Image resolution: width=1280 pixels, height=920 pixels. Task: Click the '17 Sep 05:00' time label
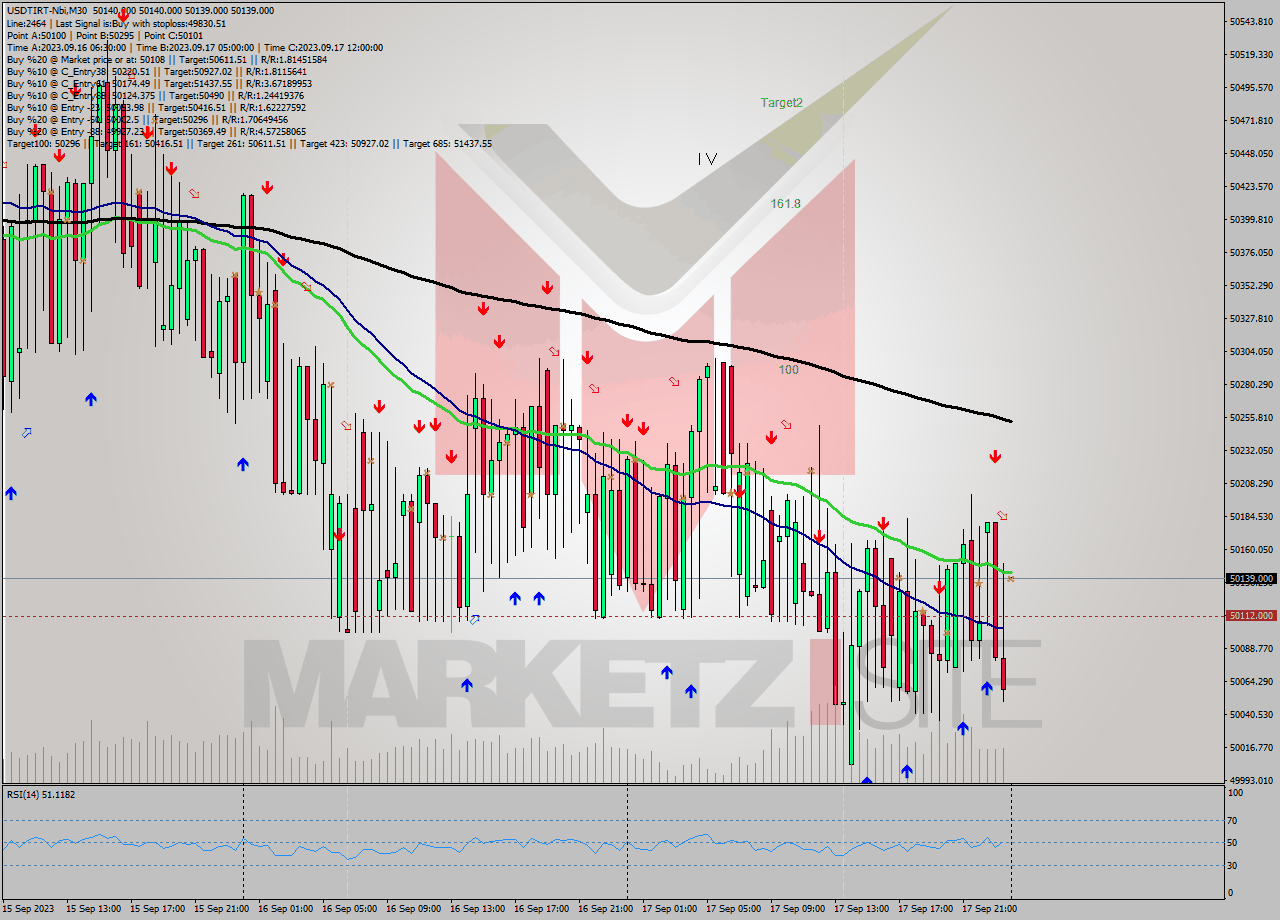[x=733, y=909]
